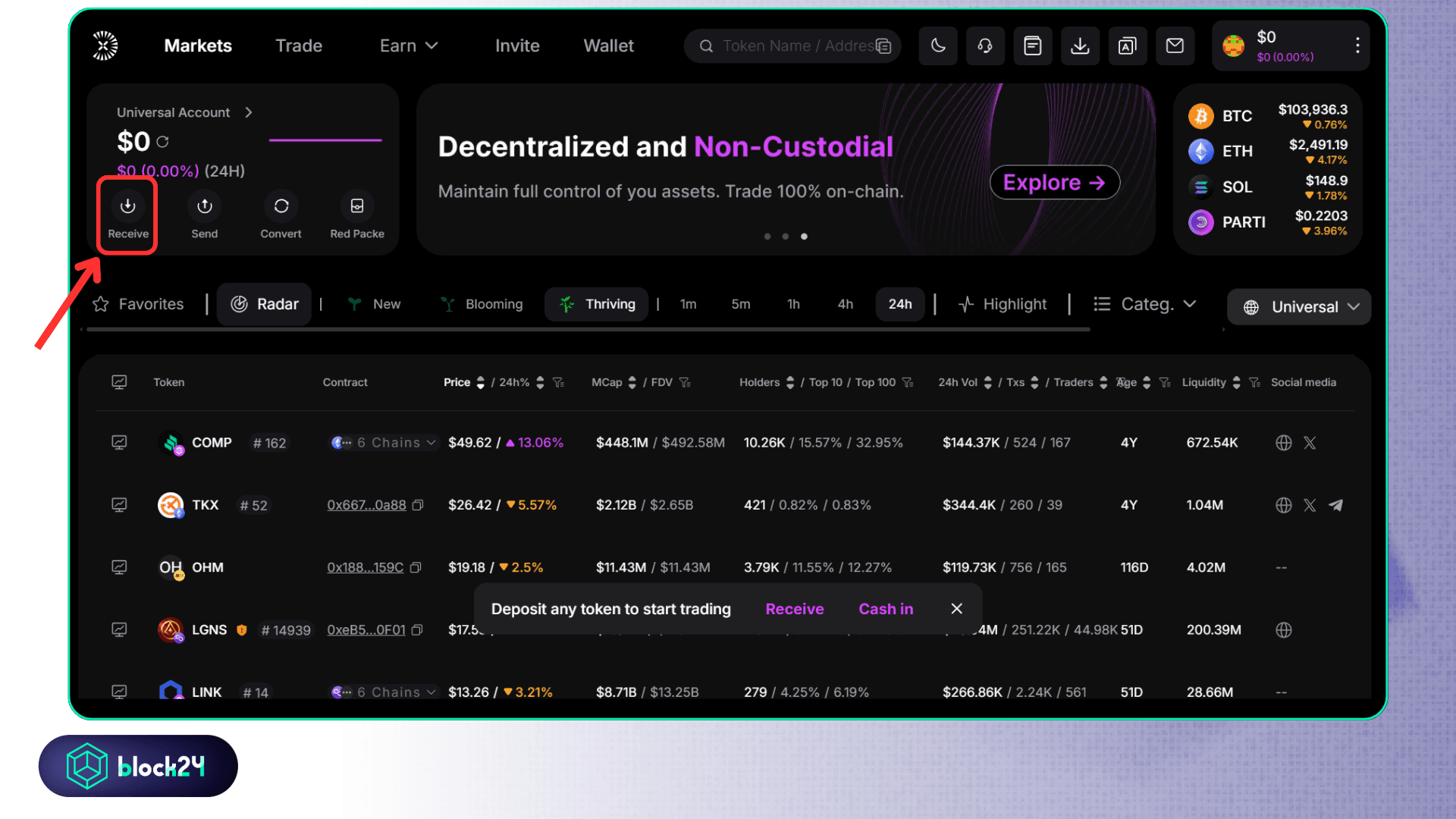
Task: Open TKX X (Twitter) icon
Action: pyautogui.click(x=1310, y=505)
